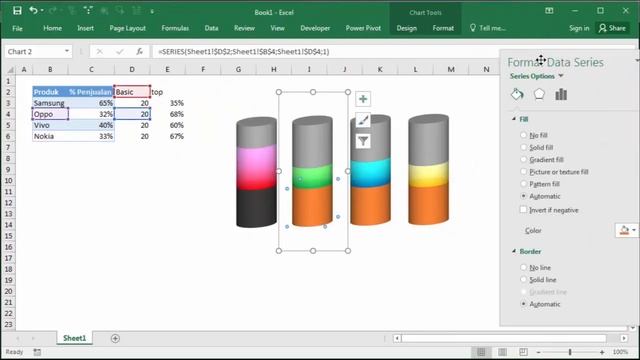Click the Undo arrow icon
Screen dimensions: 640x360
coord(33,11)
